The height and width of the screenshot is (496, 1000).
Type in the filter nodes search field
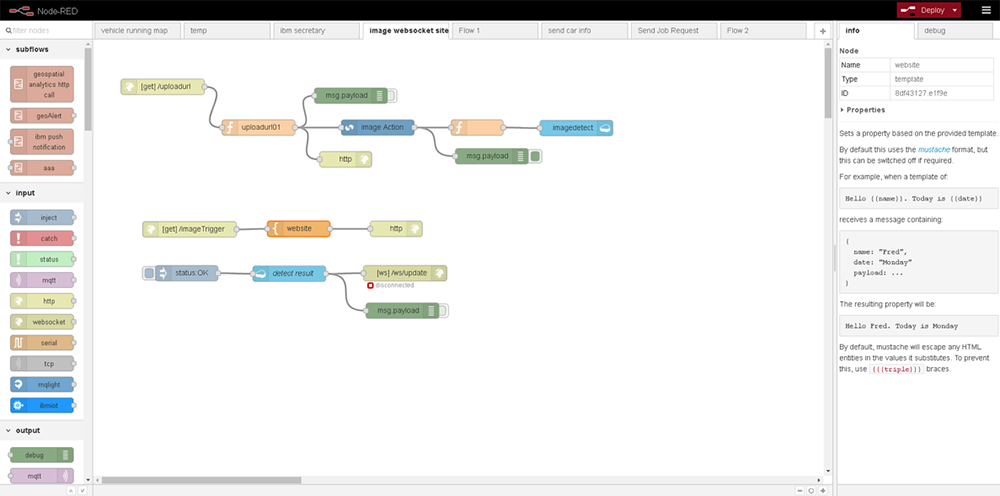click(x=45, y=31)
